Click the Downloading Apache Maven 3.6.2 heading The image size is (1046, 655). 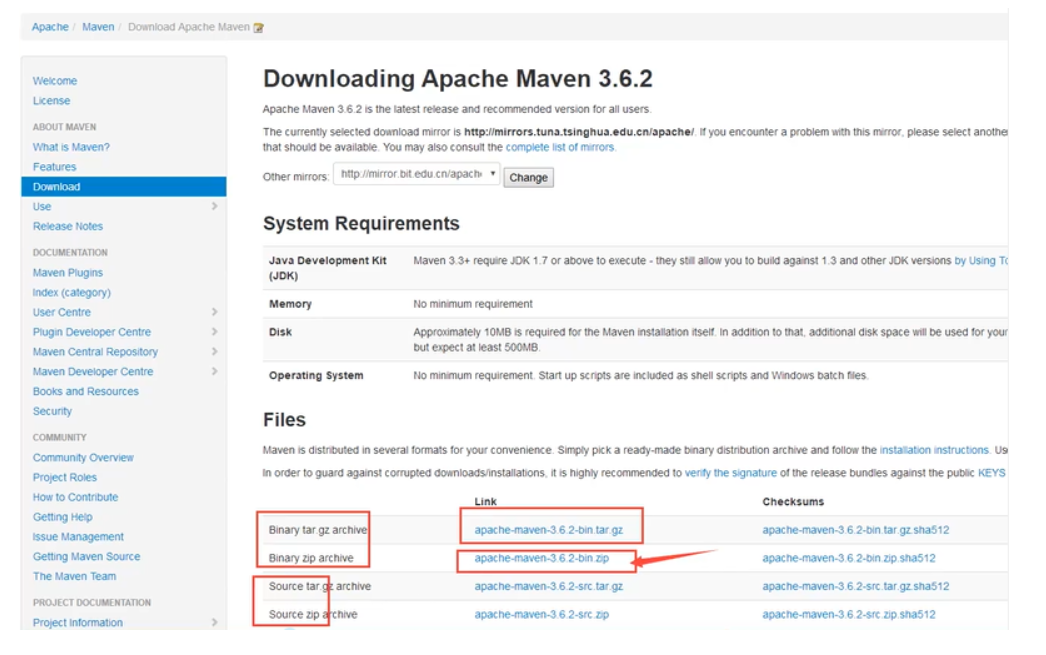point(458,79)
